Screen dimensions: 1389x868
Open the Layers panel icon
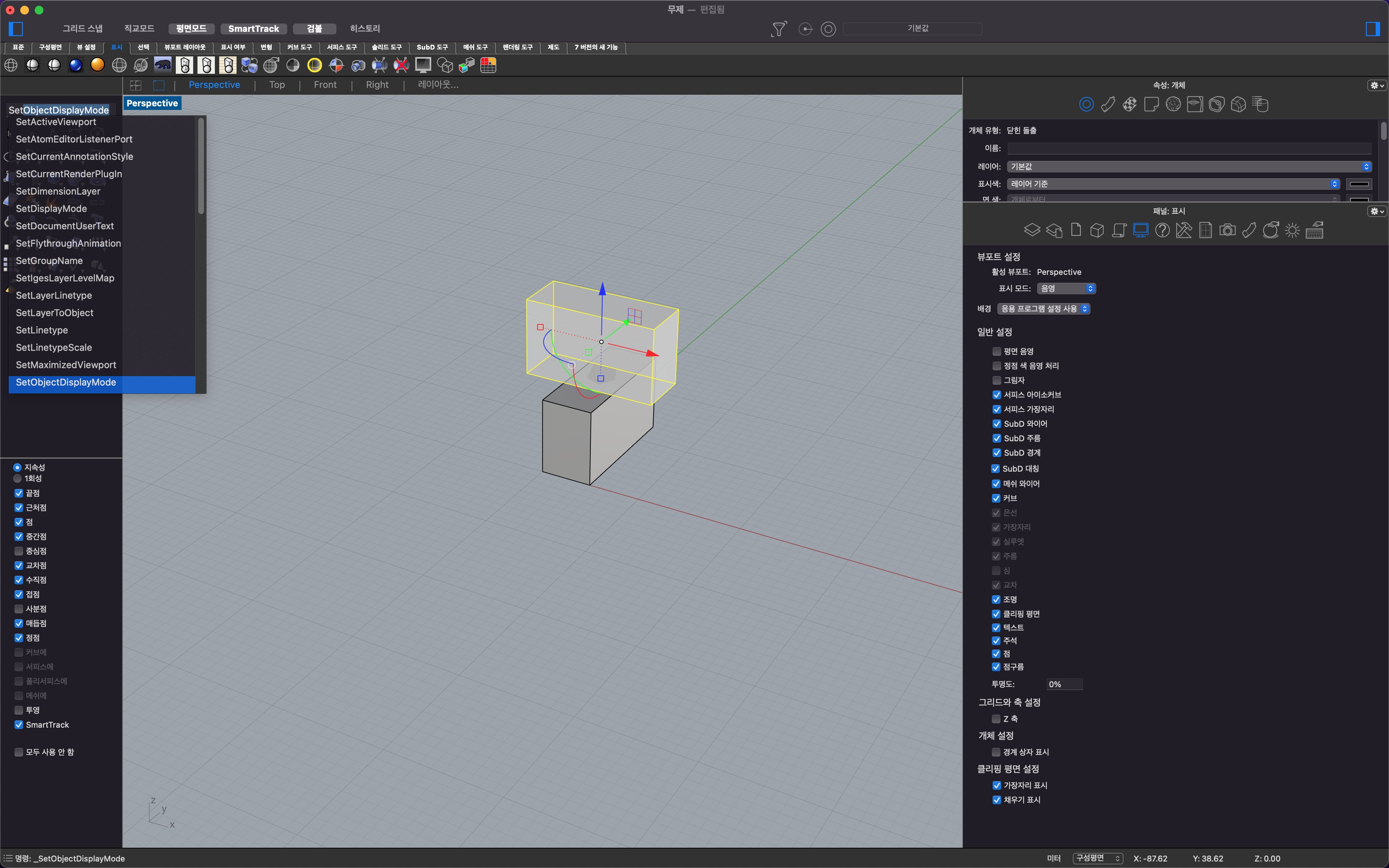pyautogui.click(x=1032, y=230)
